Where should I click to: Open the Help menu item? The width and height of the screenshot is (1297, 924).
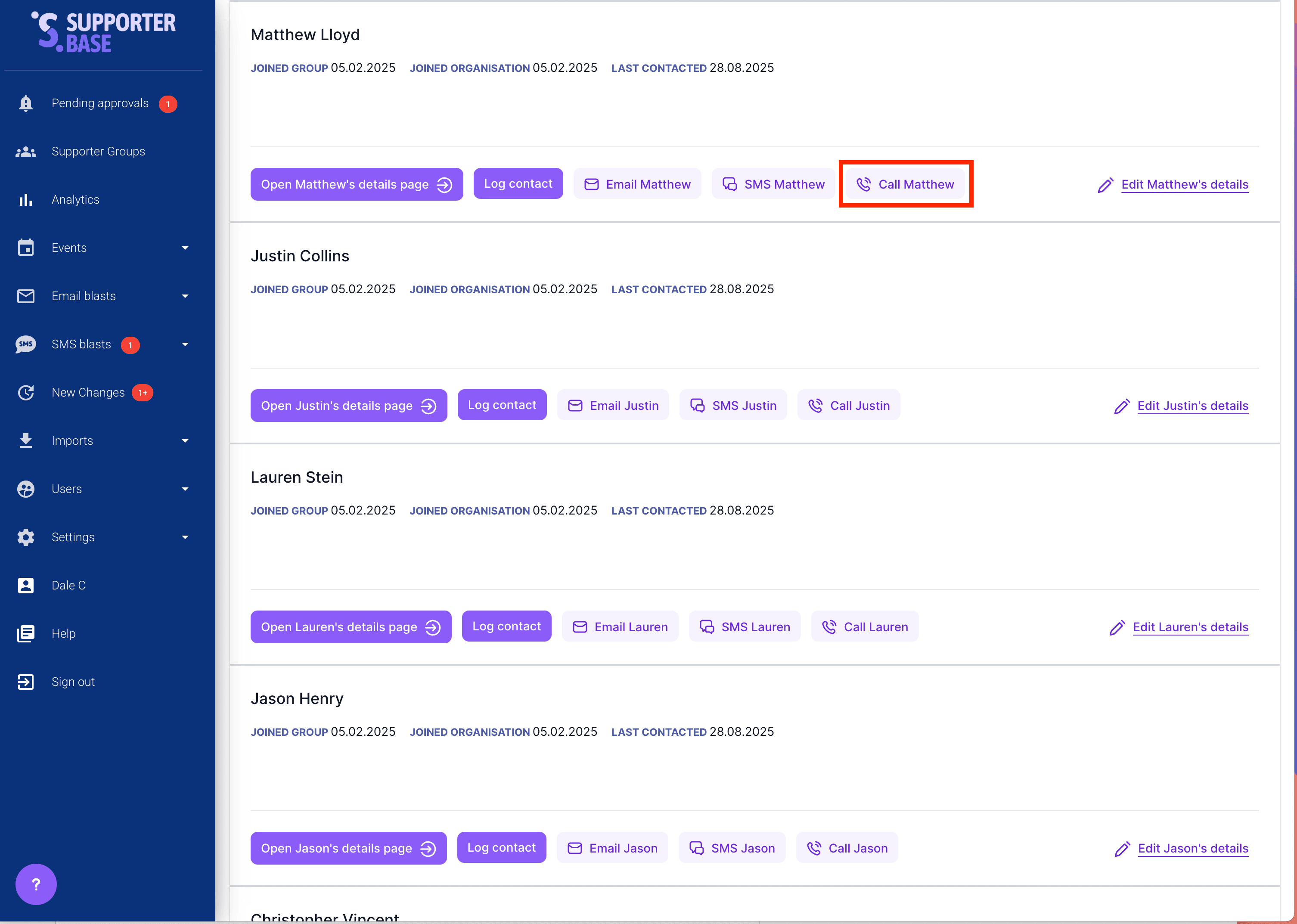pyautogui.click(x=63, y=633)
